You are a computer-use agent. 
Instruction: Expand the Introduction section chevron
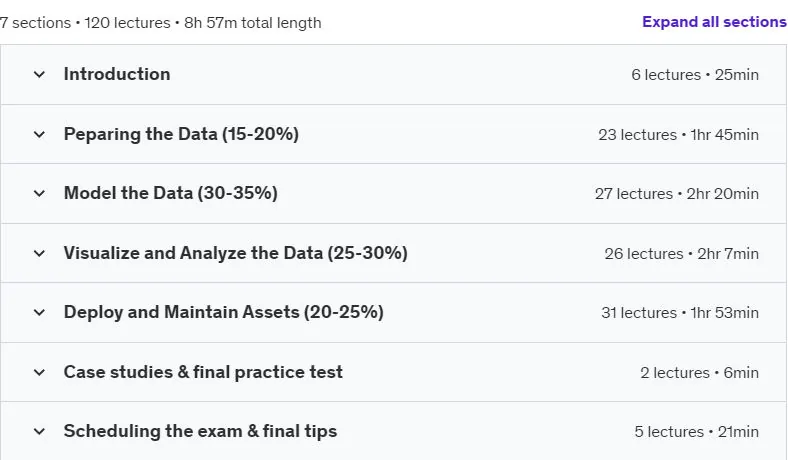[39, 74]
